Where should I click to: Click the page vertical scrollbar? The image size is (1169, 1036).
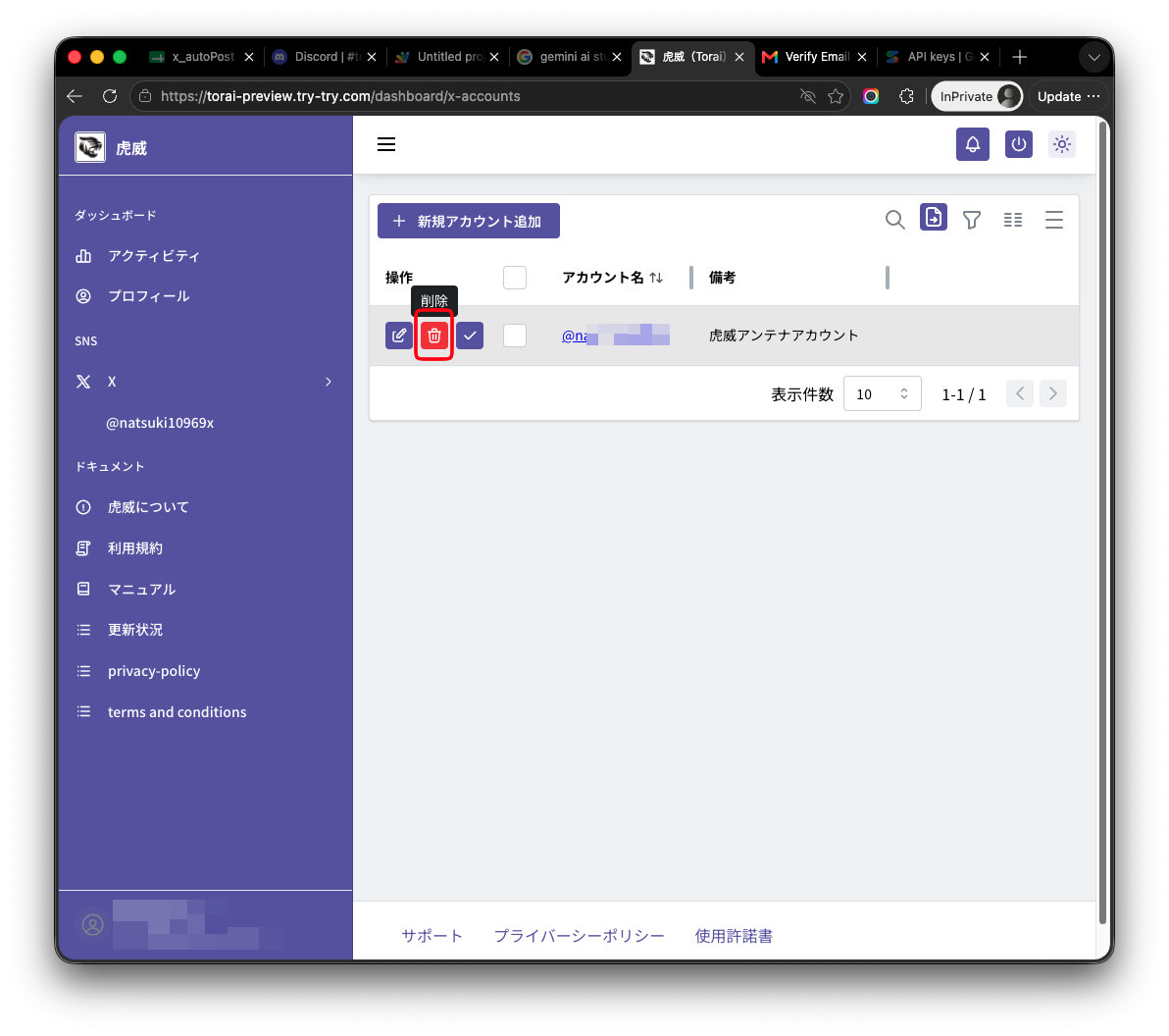pos(1103,522)
